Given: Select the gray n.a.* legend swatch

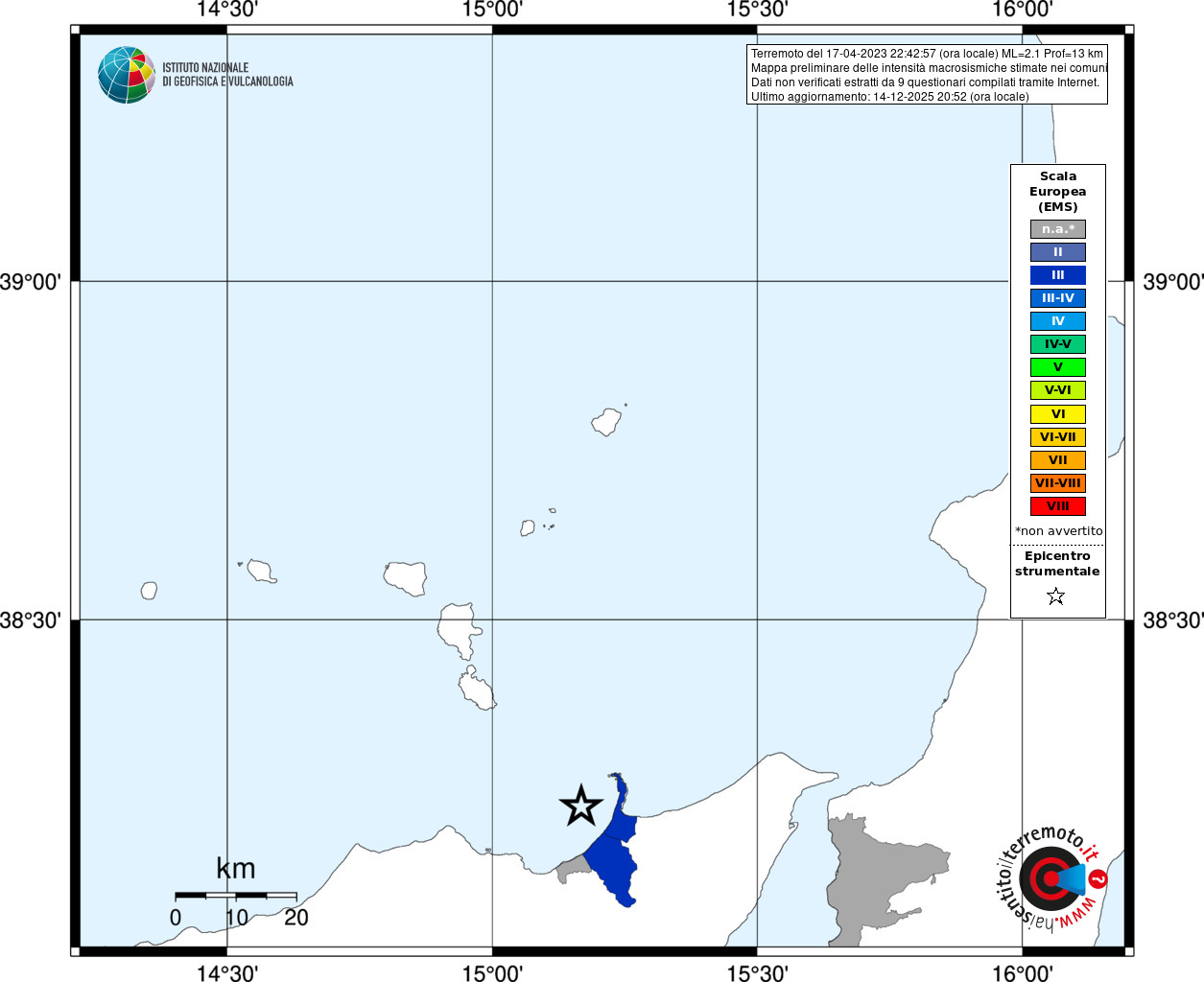Looking at the screenshot, I should [x=1058, y=229].
